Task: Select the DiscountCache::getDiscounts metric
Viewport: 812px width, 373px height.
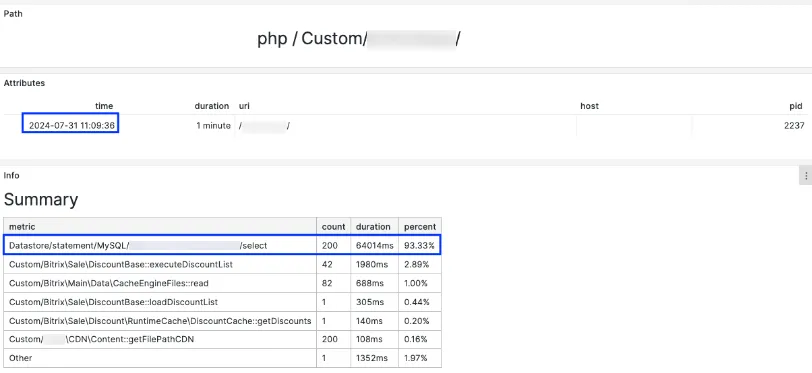Action: (160, 321)
